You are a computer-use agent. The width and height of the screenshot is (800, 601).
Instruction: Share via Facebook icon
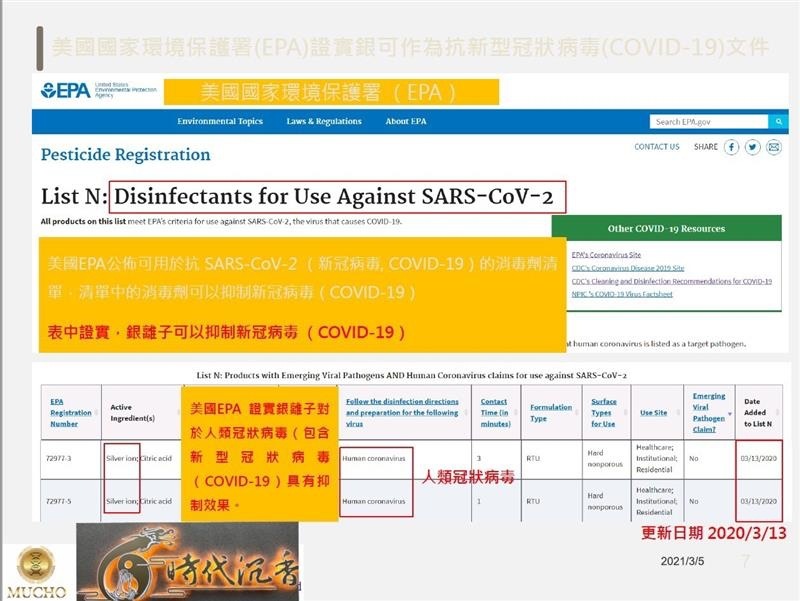click(x=731, y=147)
